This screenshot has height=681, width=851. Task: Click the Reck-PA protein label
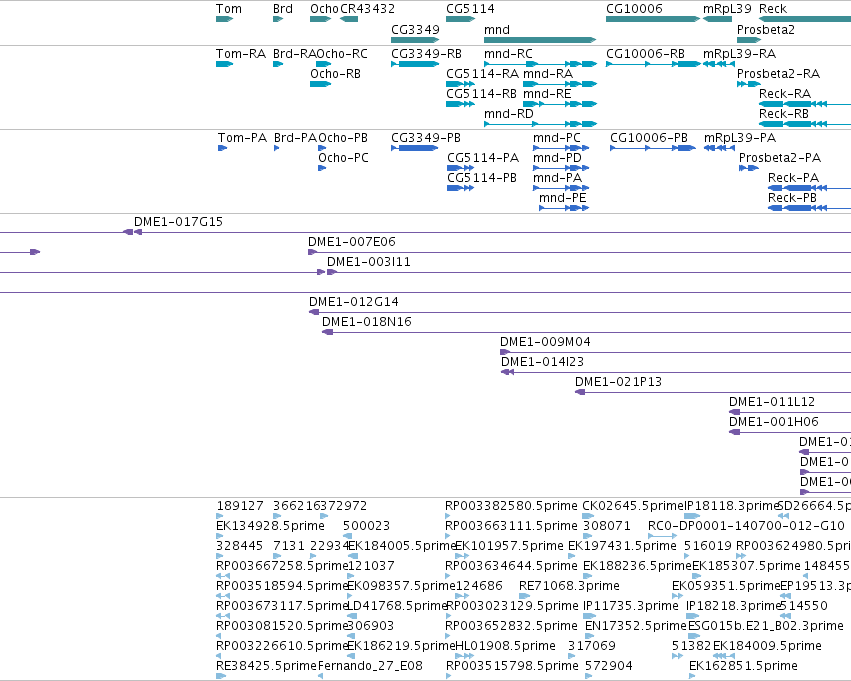tap(793, 178)
